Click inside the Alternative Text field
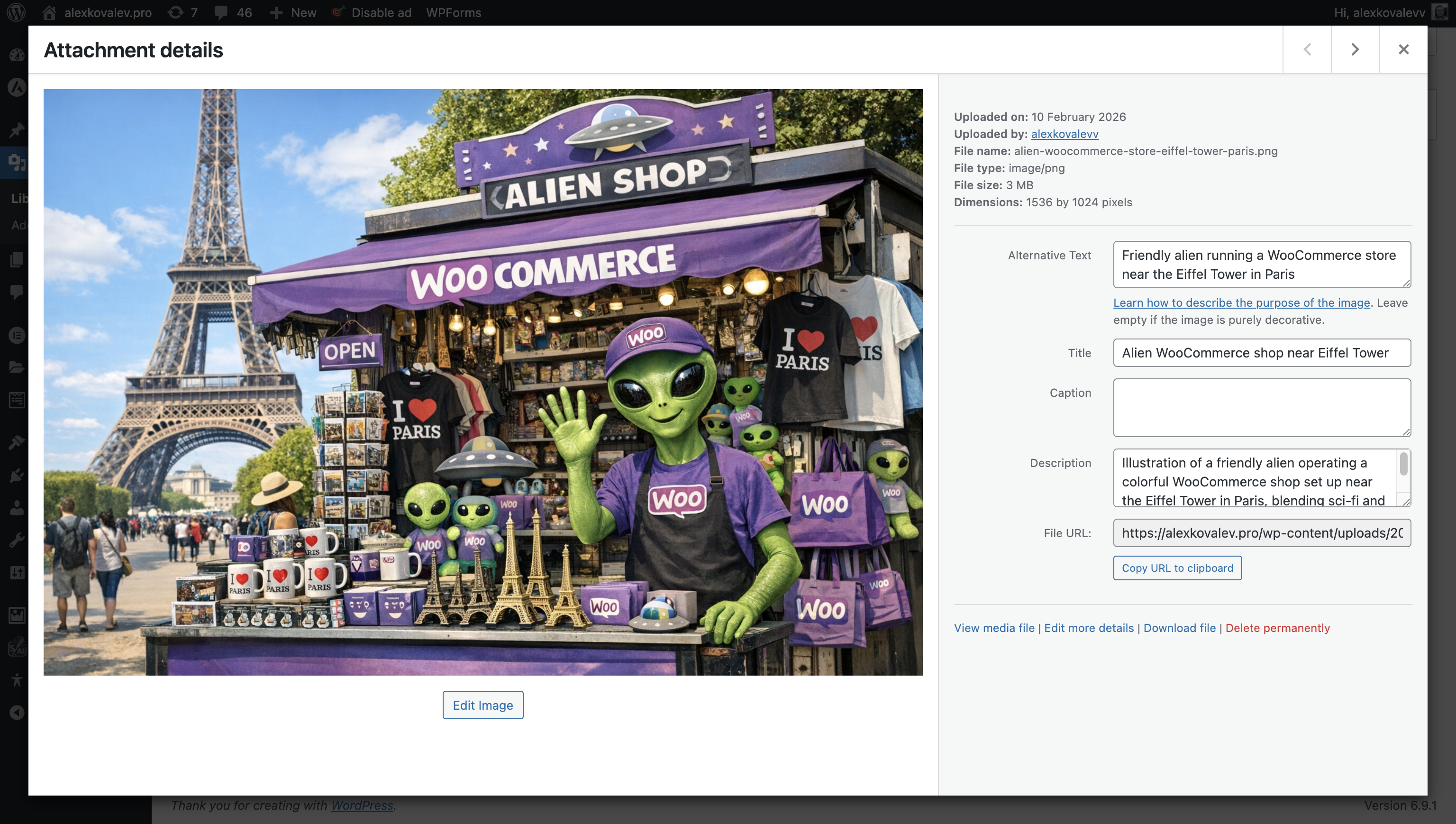Viewport: 1456px width, 824px height. coord(1261,264)
